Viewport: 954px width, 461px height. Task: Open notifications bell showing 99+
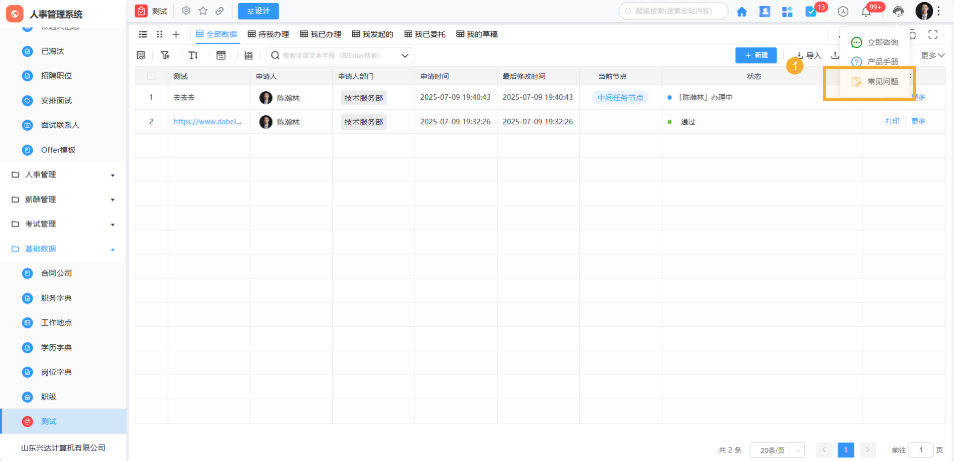point(866,11)
